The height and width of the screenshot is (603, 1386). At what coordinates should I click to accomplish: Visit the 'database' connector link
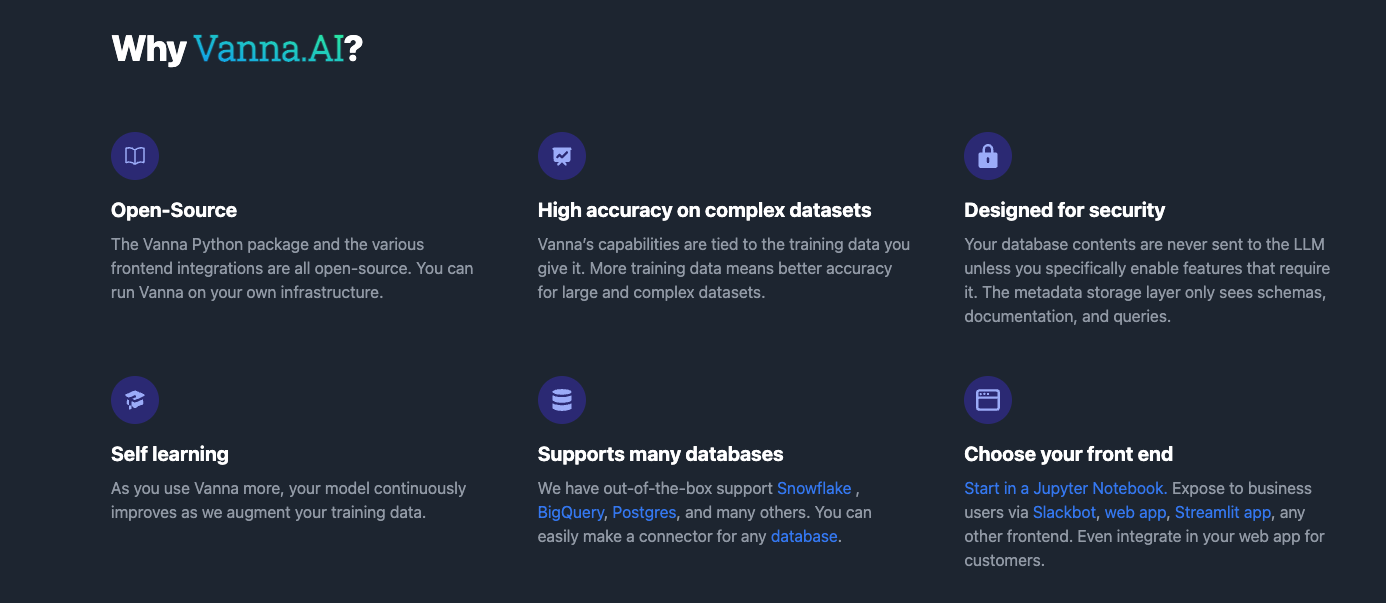(804, 536)
